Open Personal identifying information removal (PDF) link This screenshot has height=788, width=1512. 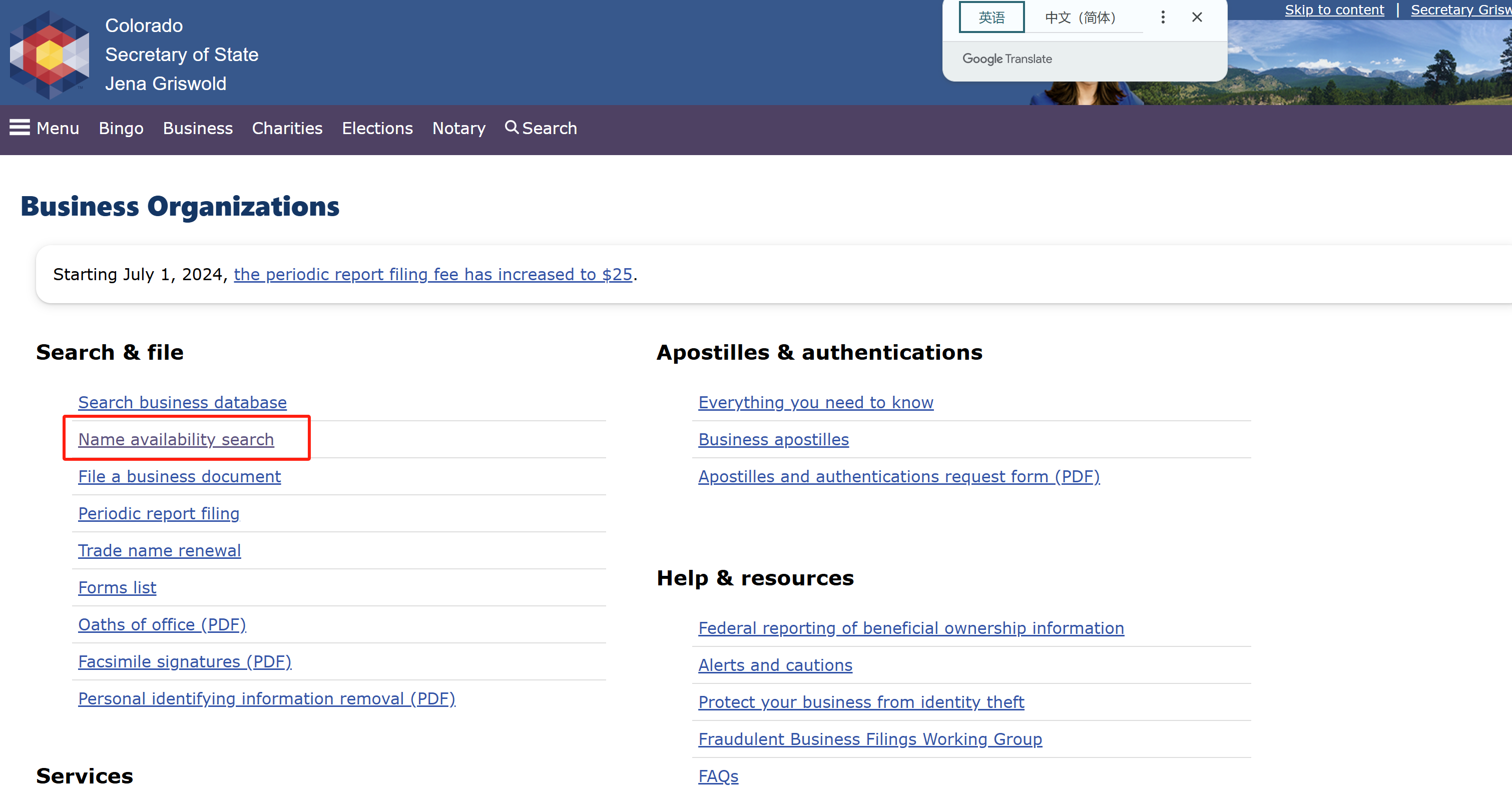pos(267,698)
